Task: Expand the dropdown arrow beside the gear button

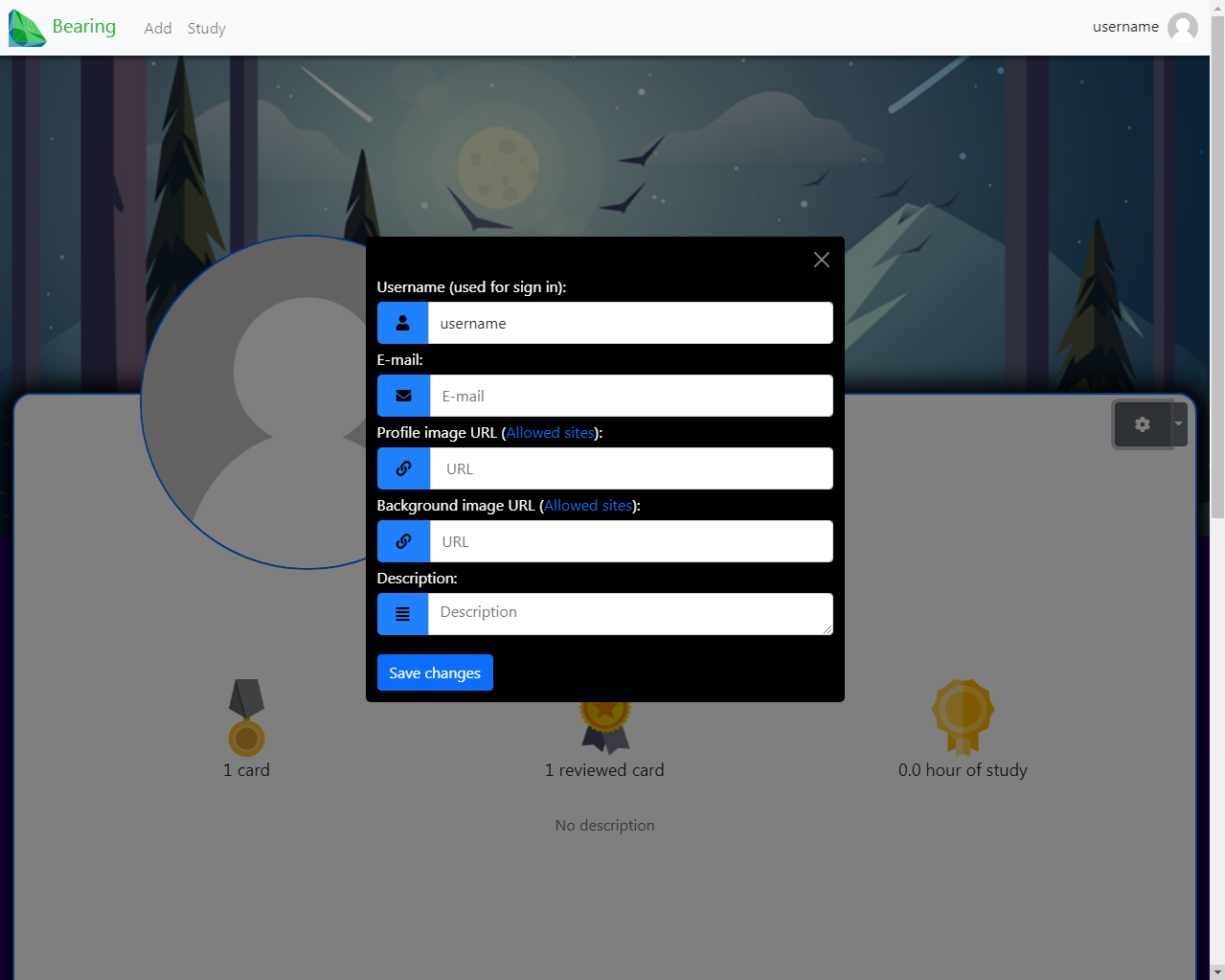Action: pos(1178,423)
